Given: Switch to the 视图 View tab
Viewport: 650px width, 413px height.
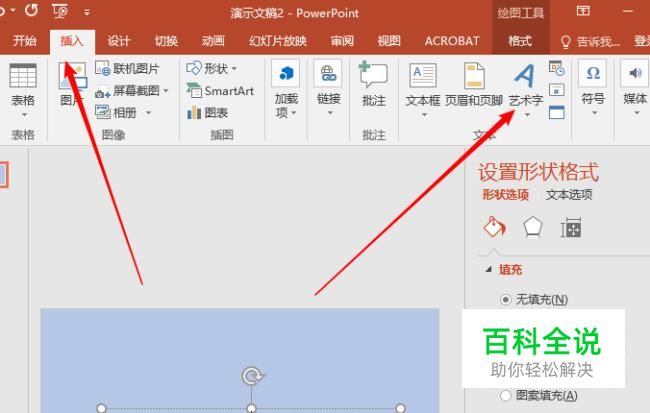Looking at the screenshot, I should click(389, 41).
